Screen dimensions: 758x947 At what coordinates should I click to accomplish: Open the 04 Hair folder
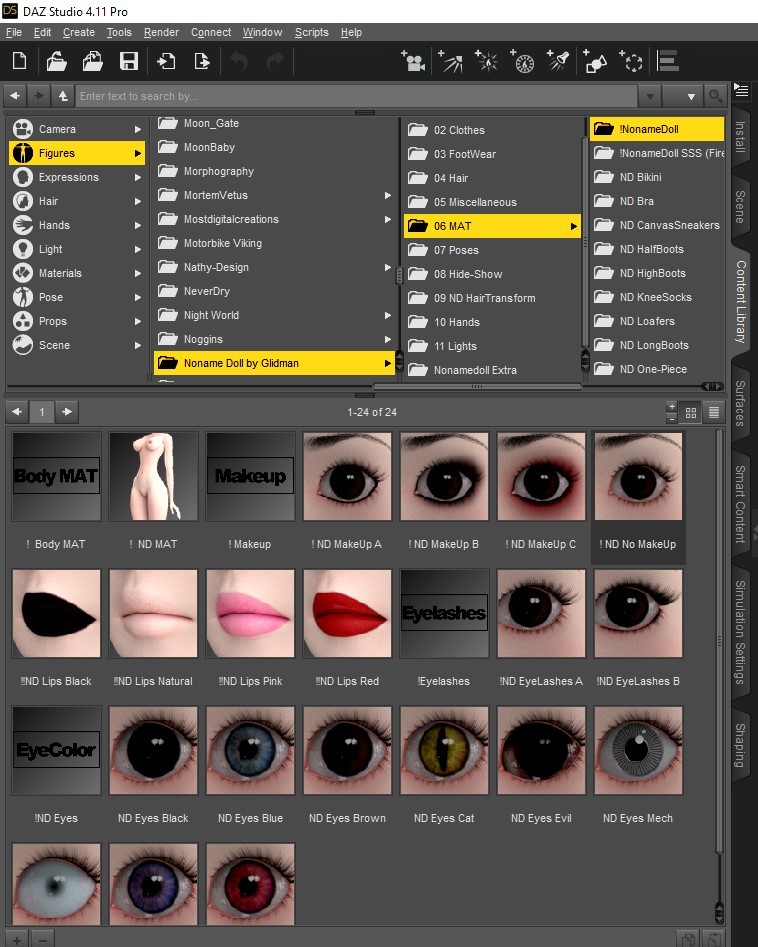point(492,178)
